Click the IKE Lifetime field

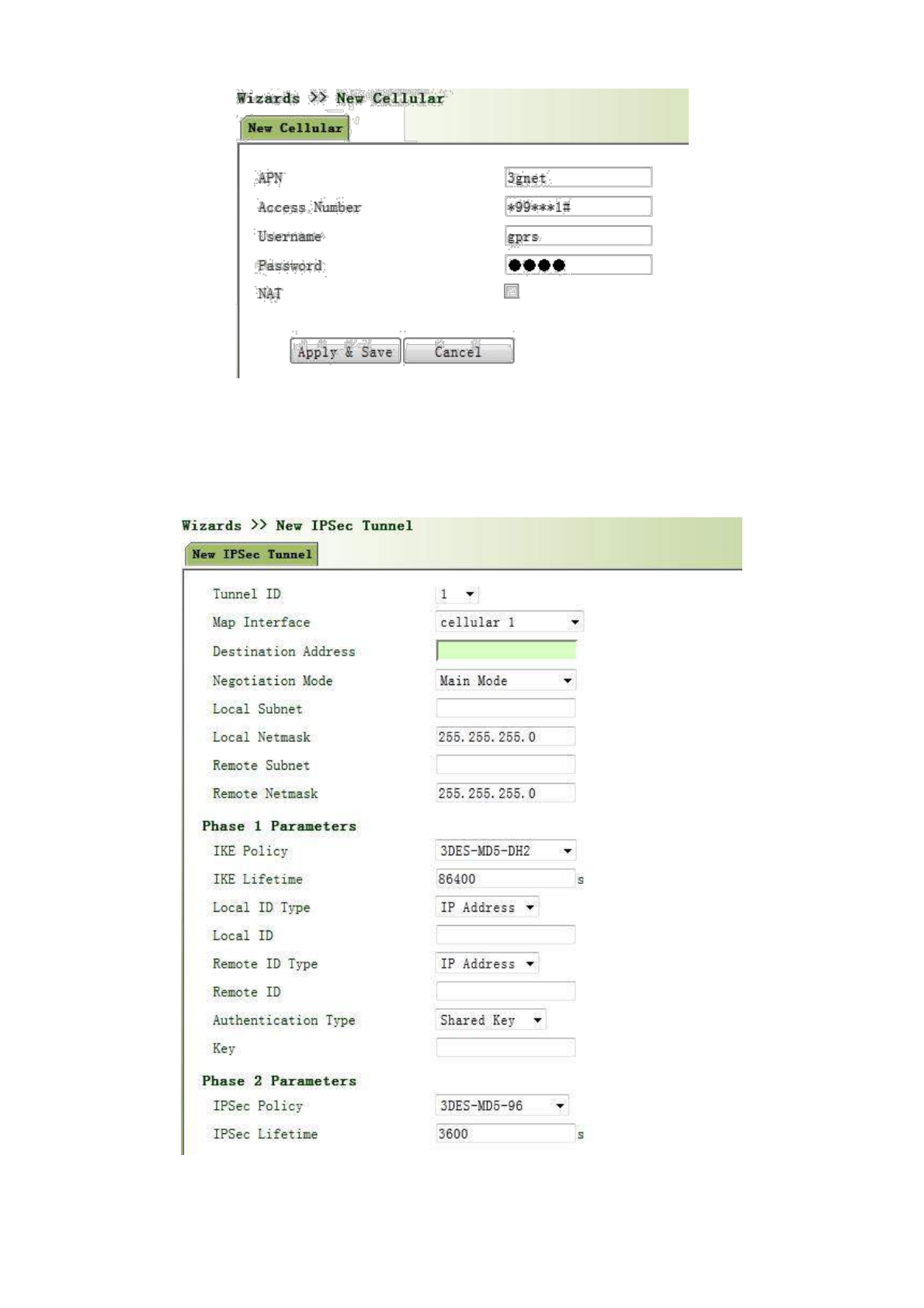coord(505,878)
